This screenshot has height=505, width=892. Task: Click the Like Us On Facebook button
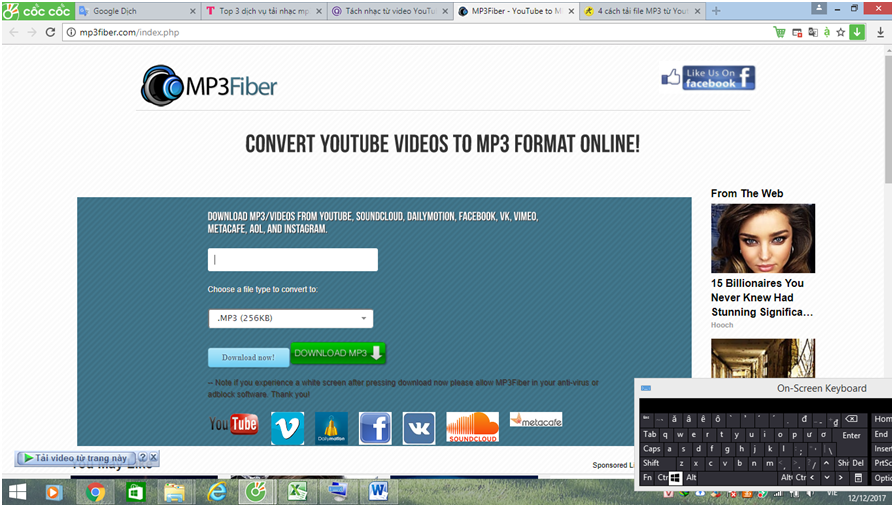(x=708, y=78)
